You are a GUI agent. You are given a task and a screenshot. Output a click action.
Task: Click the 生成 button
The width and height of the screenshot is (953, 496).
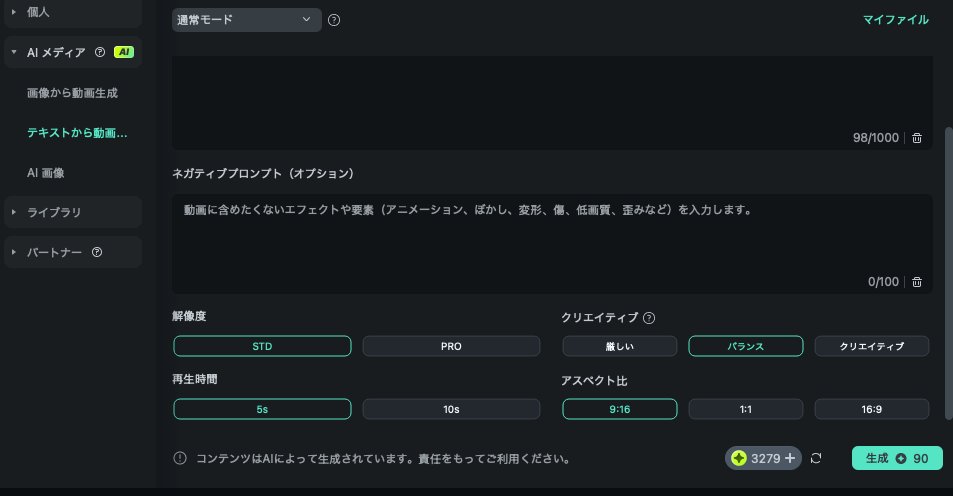pyautogui.click(x=897, y=458)
